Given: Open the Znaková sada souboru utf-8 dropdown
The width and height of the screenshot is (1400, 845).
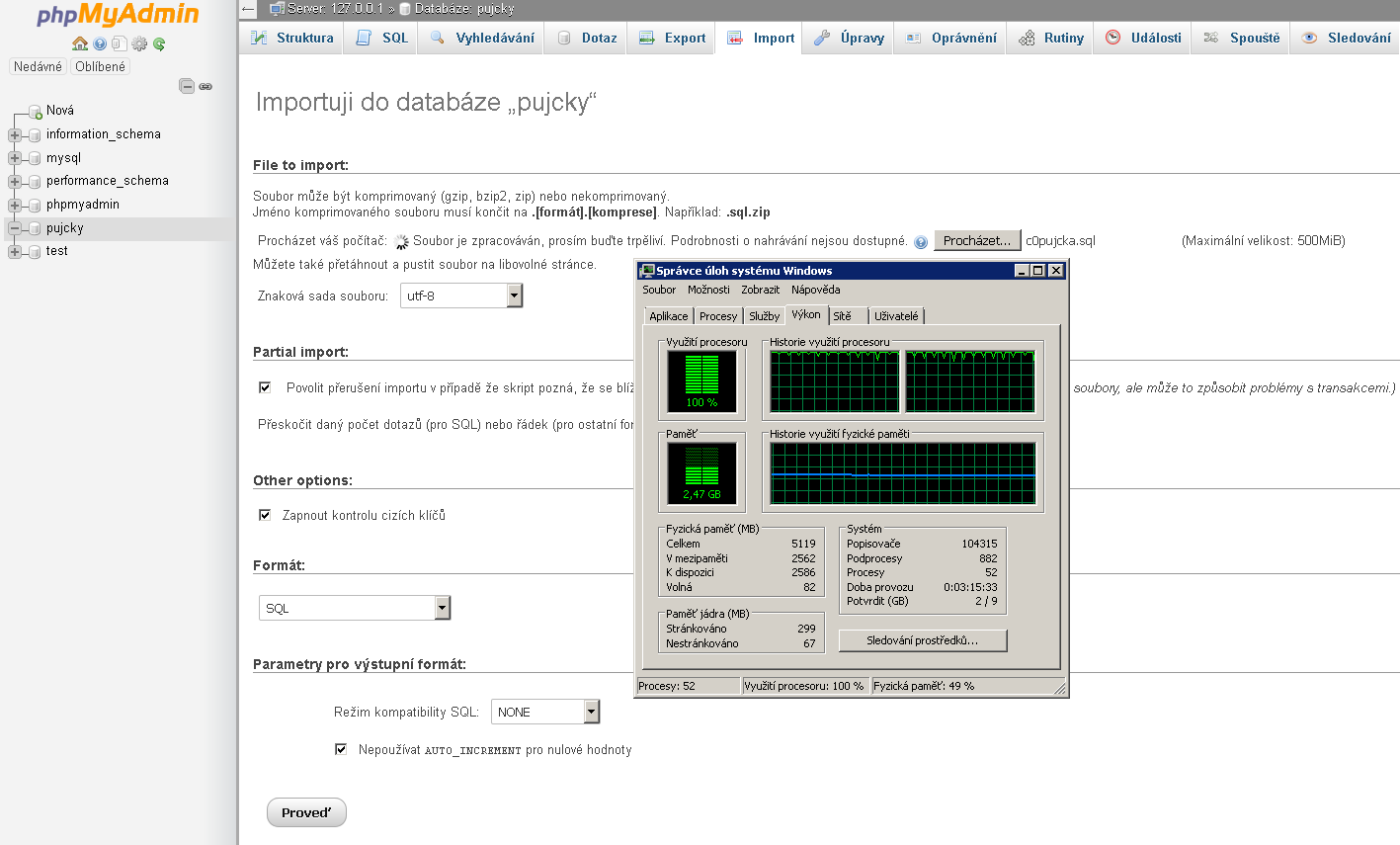Looking at the screenshot, I should pyautogui.click(x=460, y=296).
